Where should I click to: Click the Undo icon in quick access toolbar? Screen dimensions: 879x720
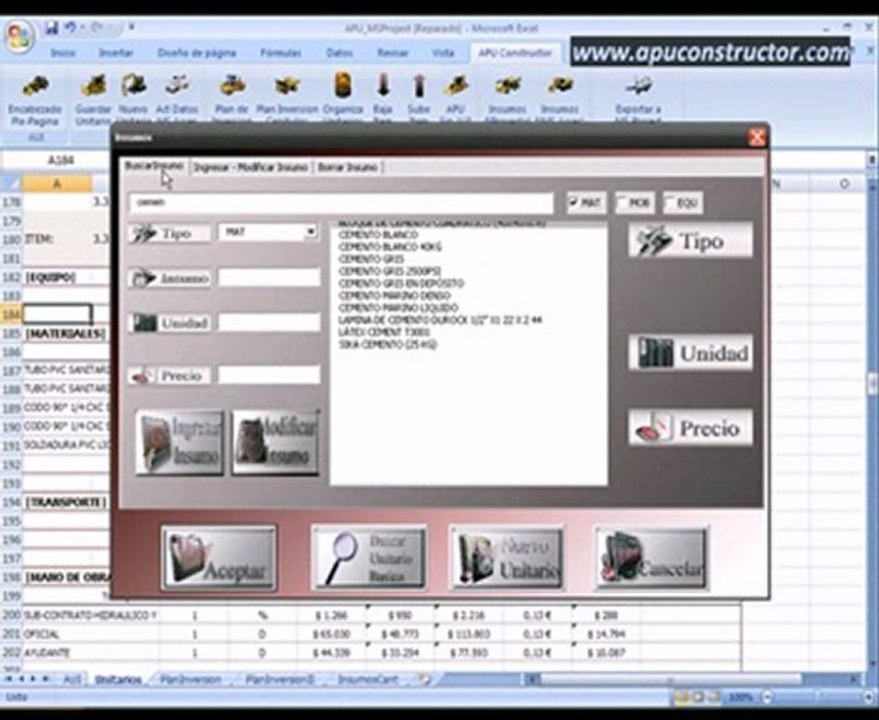70,27
